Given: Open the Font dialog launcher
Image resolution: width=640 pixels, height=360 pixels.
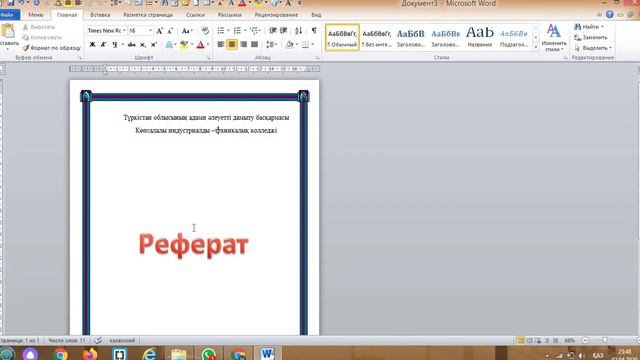Looking at the screenshot, I should click(x=208, y=58).
